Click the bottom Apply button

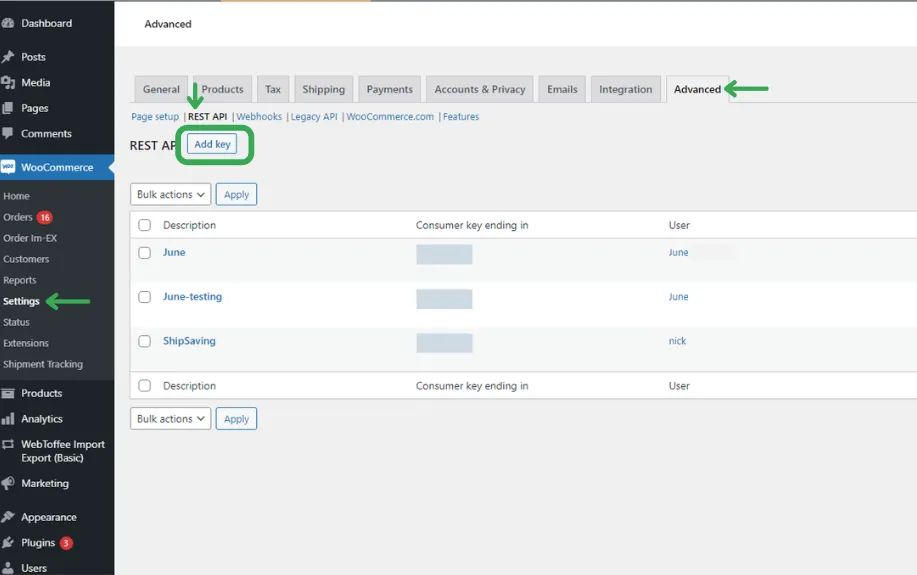(x=236, y=419)
